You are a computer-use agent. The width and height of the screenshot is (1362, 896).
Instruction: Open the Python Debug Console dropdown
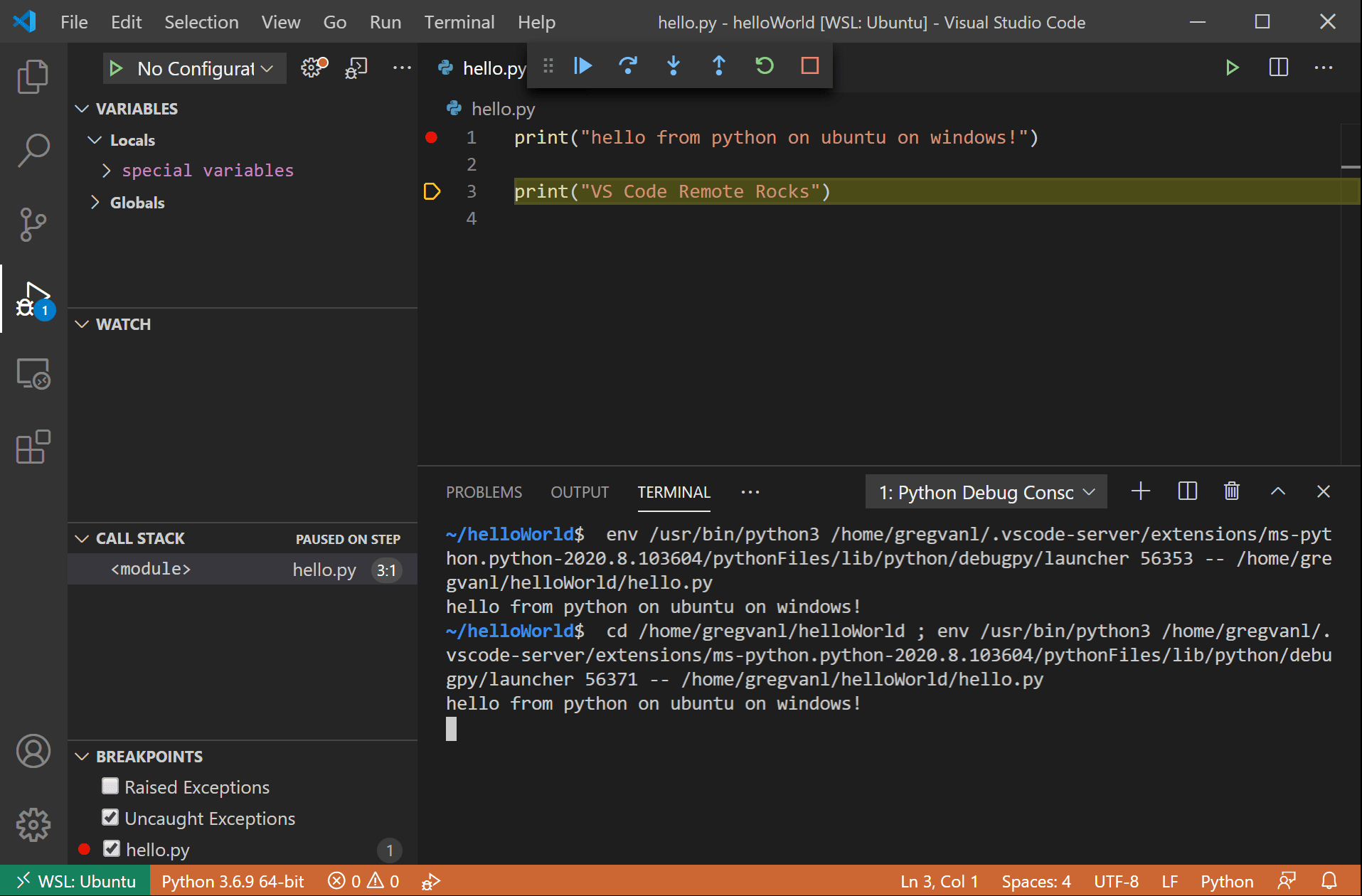click(x=985, y=491)
